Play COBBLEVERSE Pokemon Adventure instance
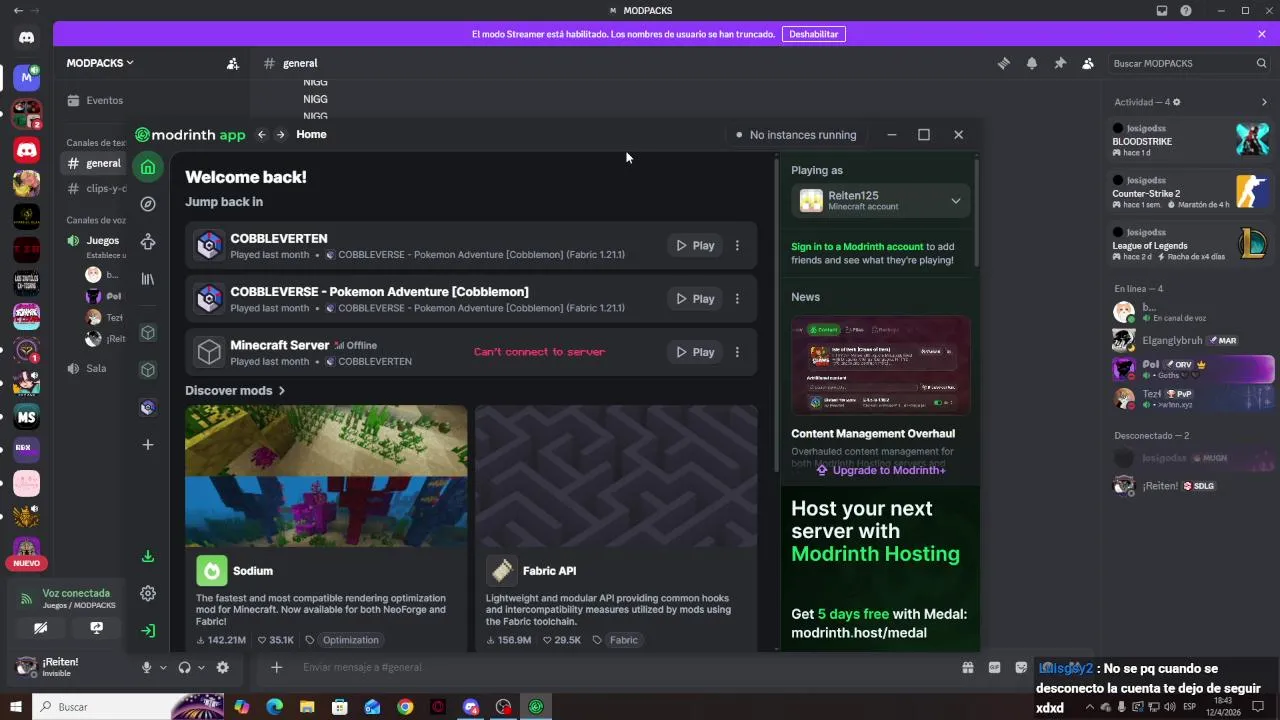The image size is (1280, 720). (695, 299)
